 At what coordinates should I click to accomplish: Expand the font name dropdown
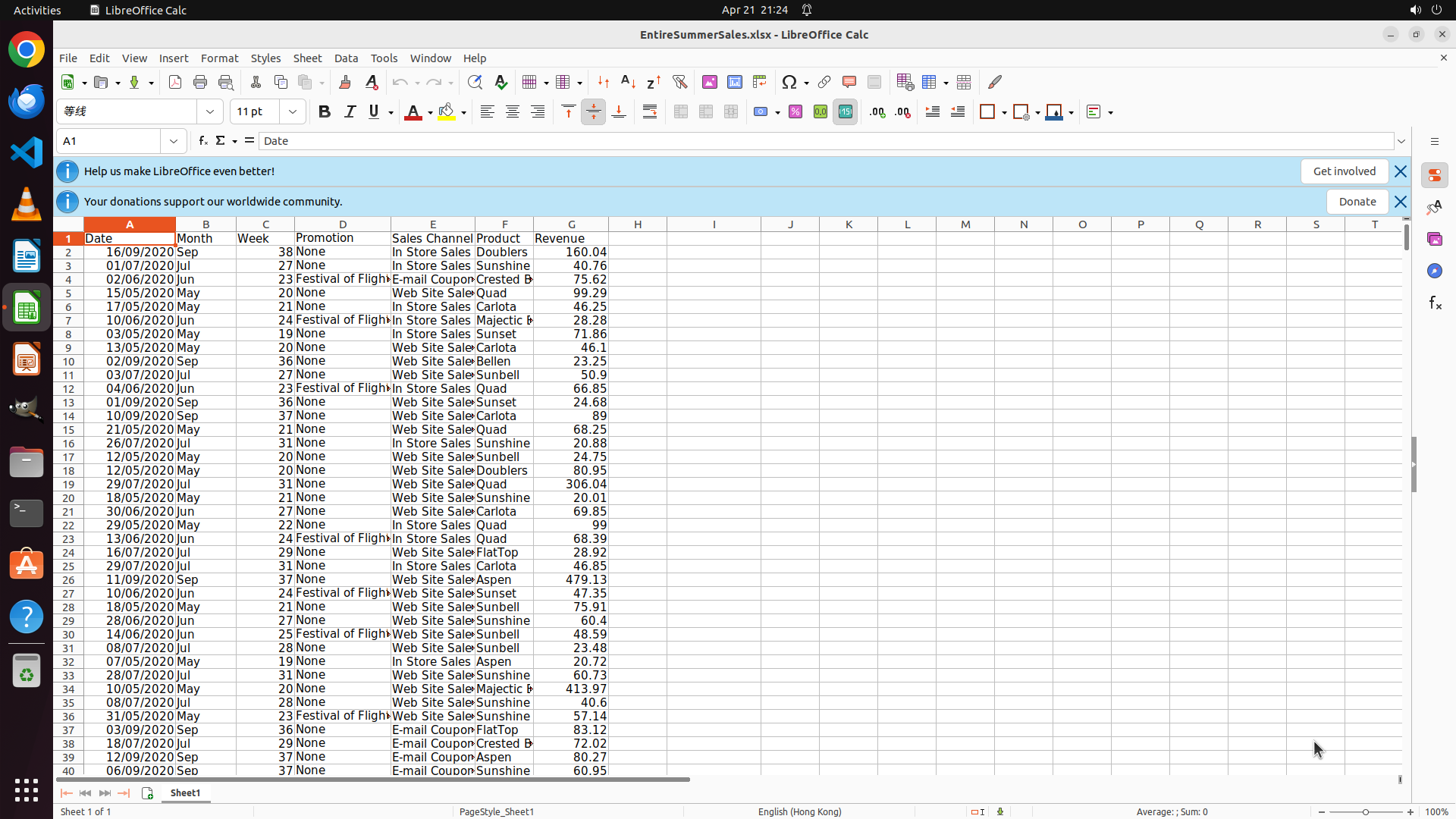point(210,112)
